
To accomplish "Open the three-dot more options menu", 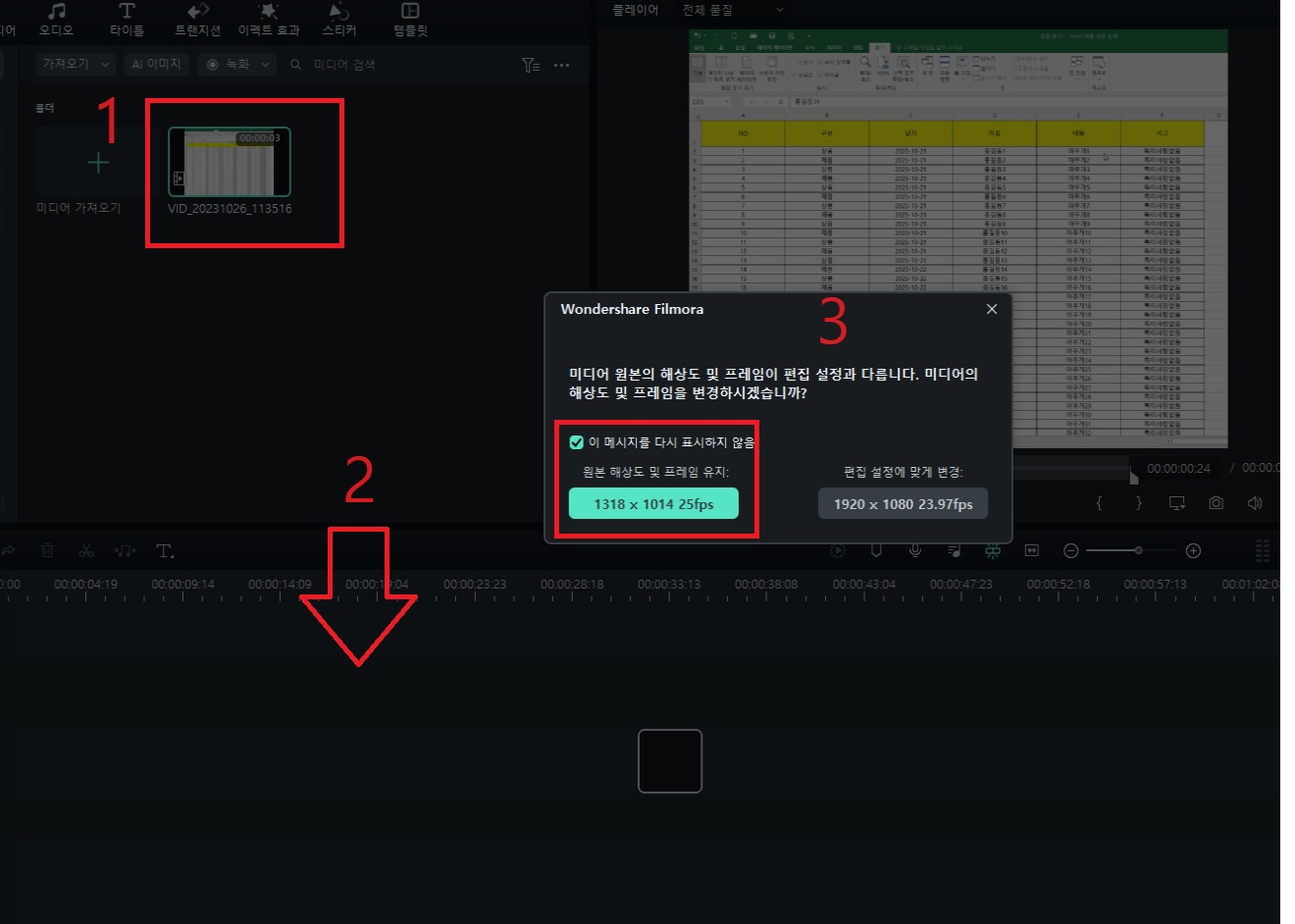I will (x=561, y=65).
